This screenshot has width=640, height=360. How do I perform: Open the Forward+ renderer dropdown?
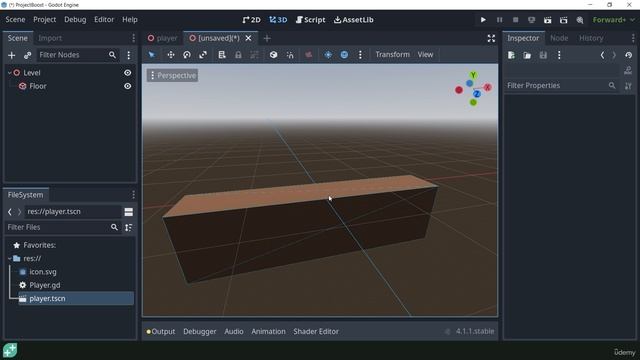pos(613,20)
